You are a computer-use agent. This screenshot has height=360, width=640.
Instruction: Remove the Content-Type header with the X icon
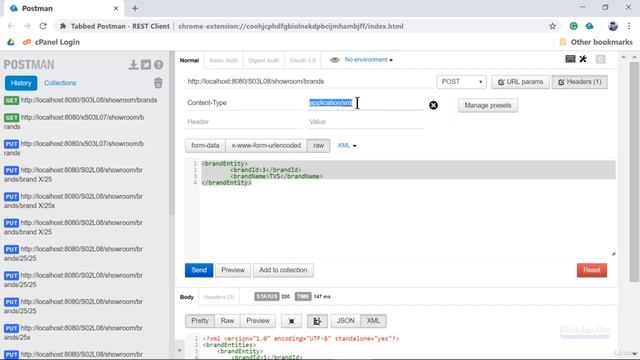[x=433, y=105]
